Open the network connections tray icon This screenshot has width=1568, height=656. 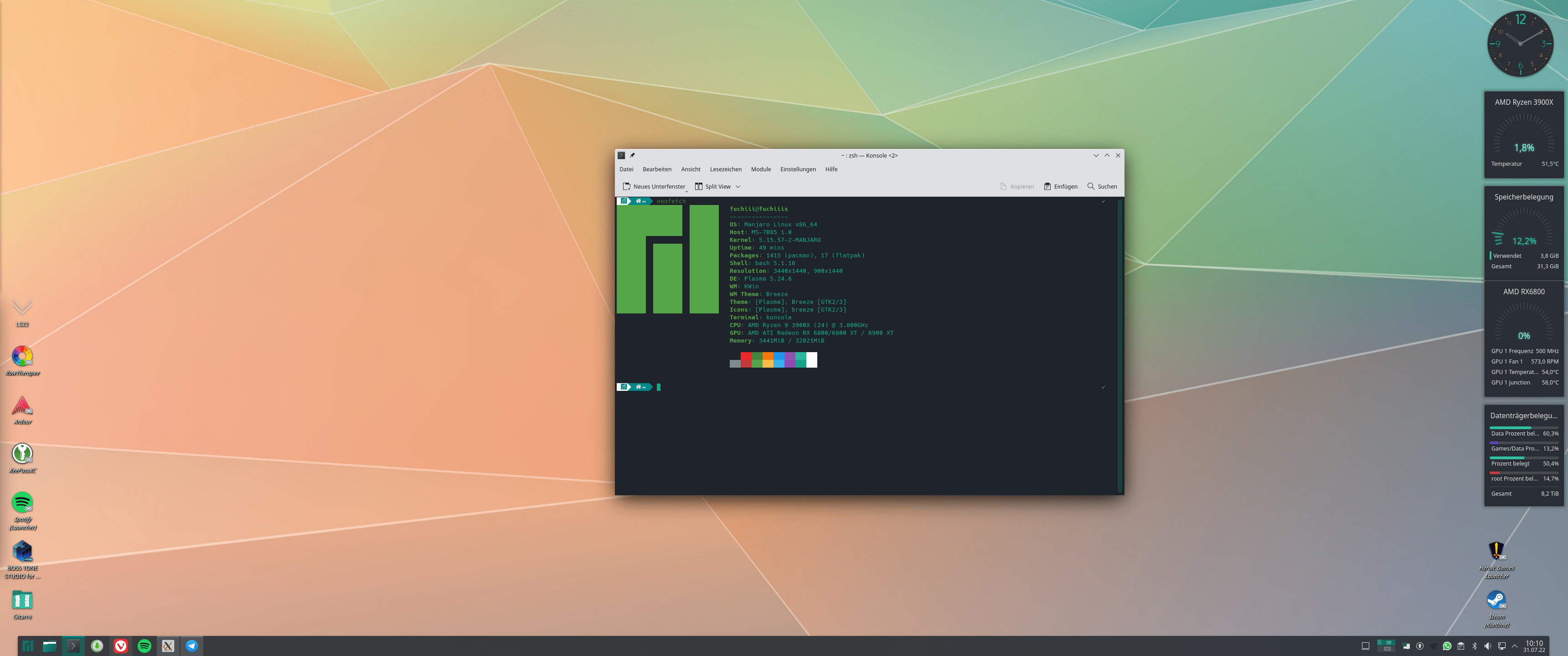[x=1501, y=646]
